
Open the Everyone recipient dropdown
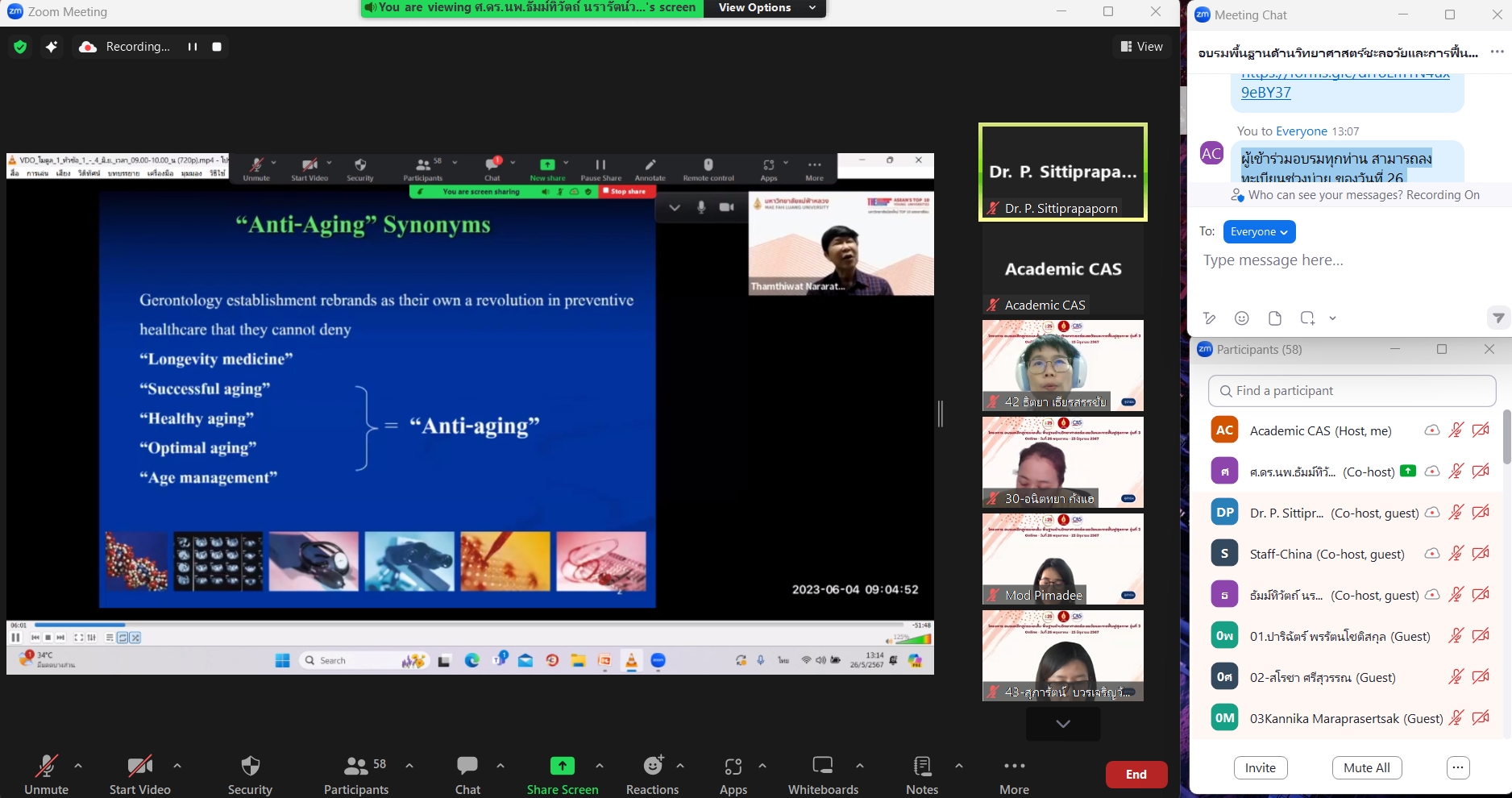(1259, 232)
